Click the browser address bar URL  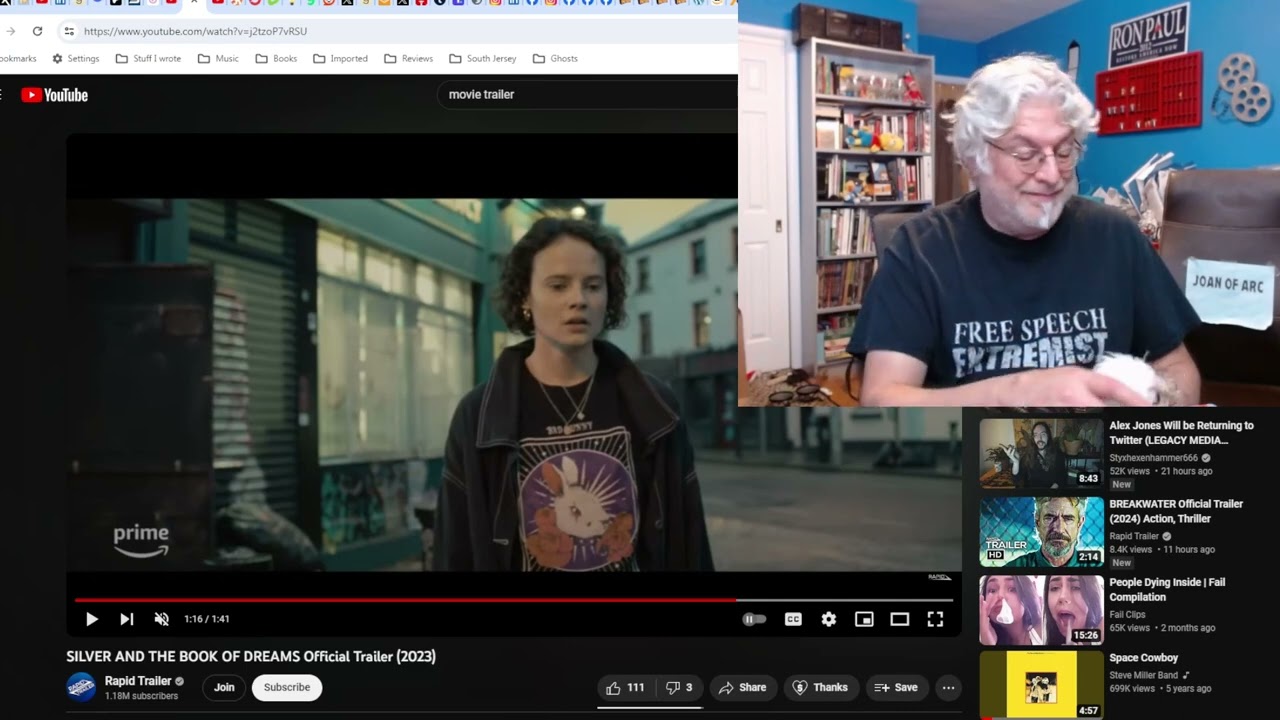[195, 31]
